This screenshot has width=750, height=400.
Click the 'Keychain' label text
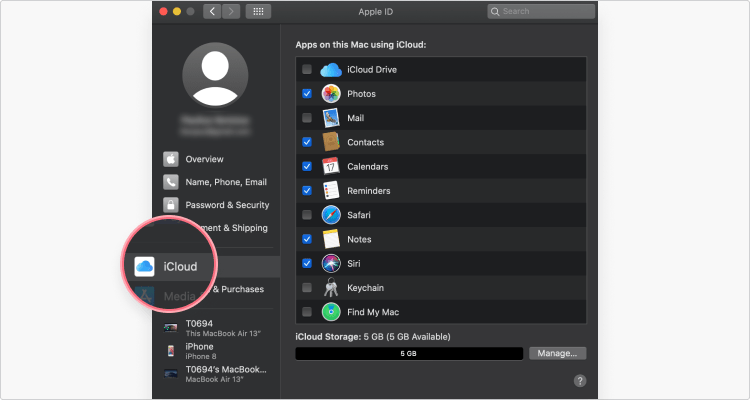[365, 288]
